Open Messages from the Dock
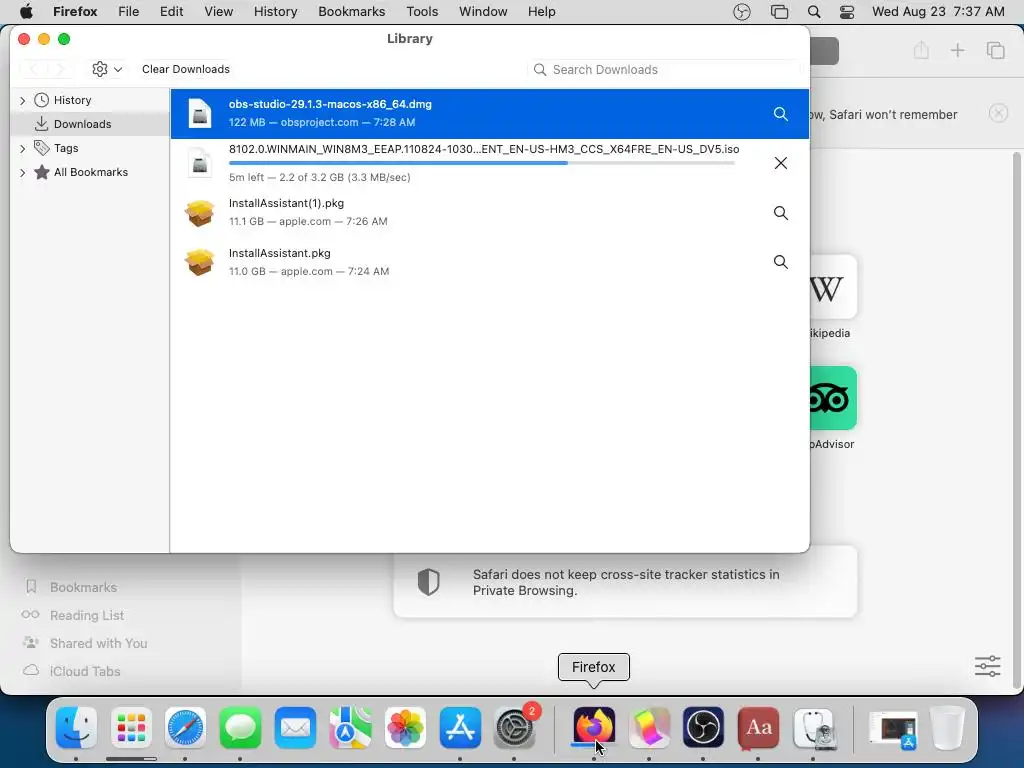 [240, 728]
